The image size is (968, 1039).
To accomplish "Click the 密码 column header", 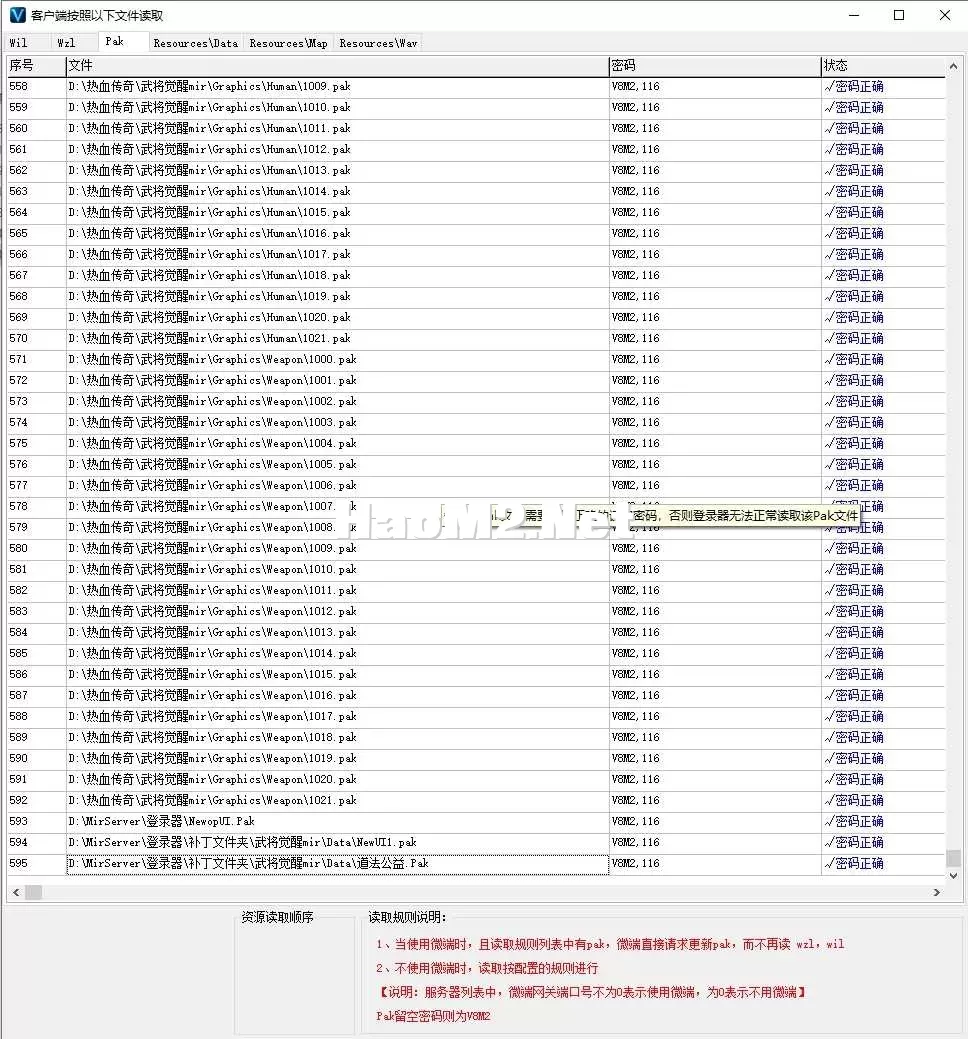I will (x=715, y=66).
